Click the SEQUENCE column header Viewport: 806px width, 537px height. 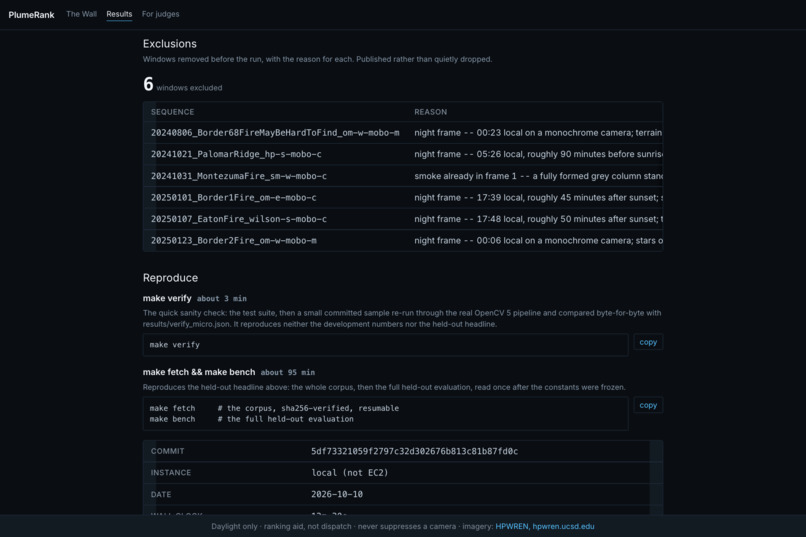173,112
